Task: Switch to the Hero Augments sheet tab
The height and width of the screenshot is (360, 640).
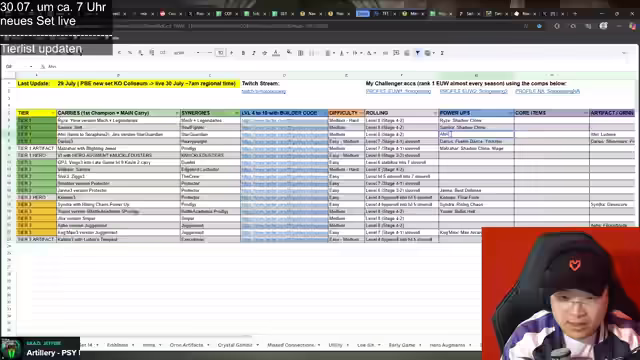Action: click(447, 345)
